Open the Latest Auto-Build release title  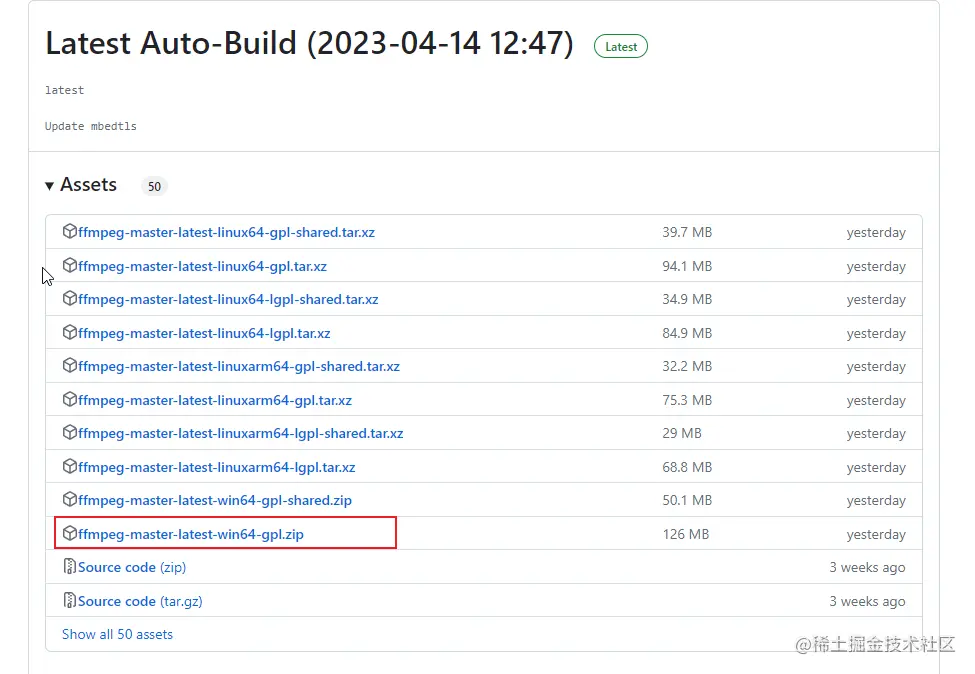pyautogui.click(x=309, y=43)
